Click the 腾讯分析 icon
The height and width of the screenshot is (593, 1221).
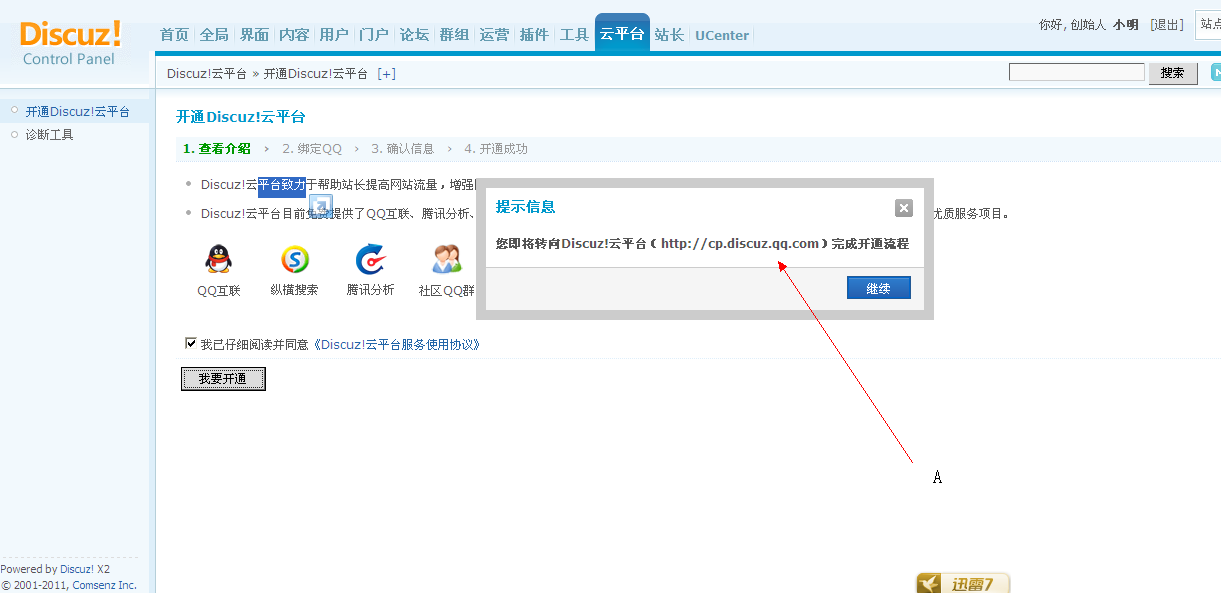(370, 259)
